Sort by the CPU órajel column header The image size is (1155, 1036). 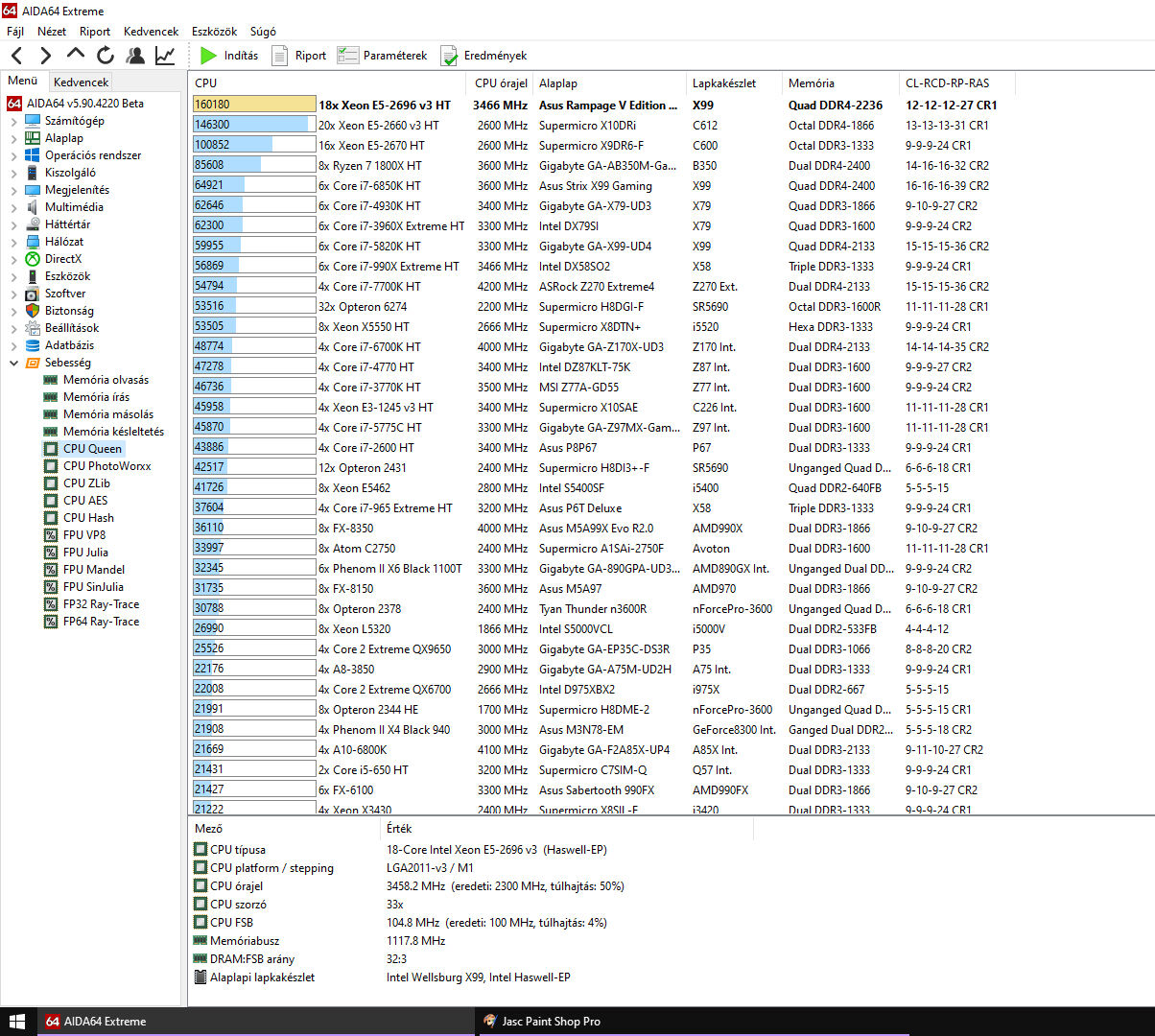pyautogui.click(x=501, y=83)
